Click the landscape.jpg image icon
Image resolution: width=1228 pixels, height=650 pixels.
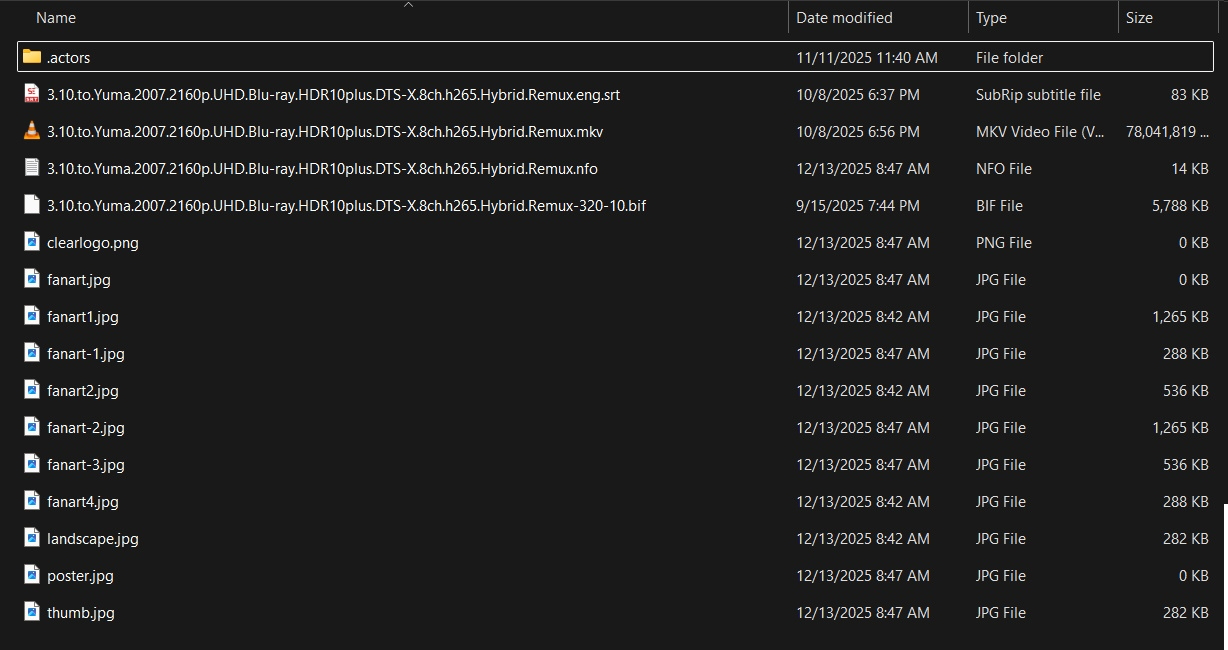32,538
